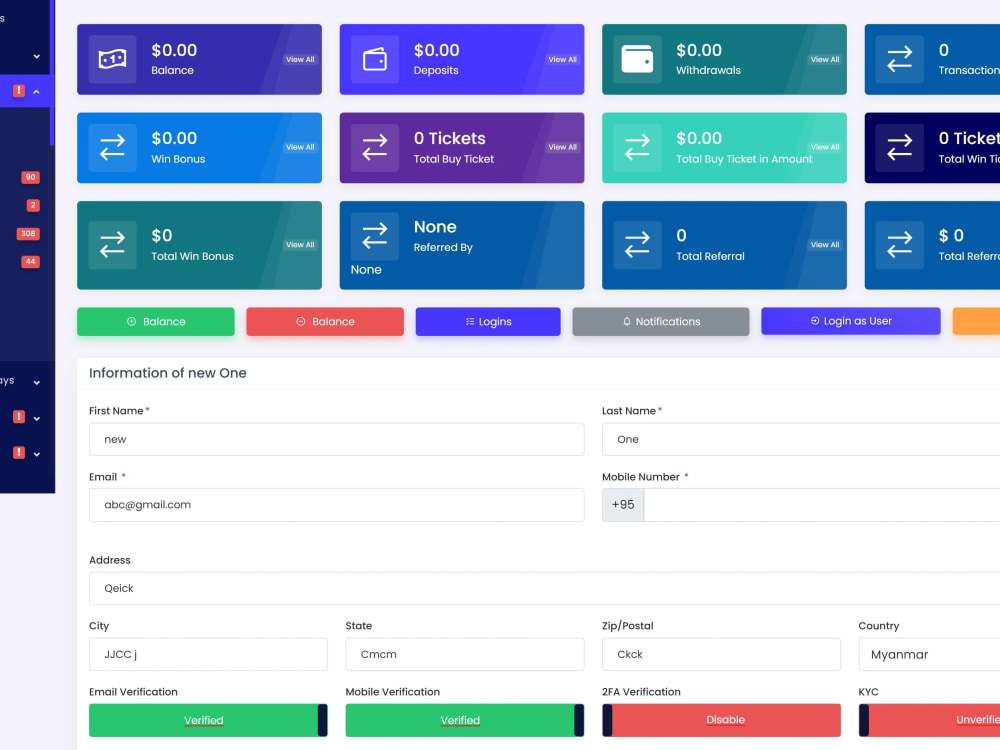Click Login as User button
1000x750 pixels.
851,321
